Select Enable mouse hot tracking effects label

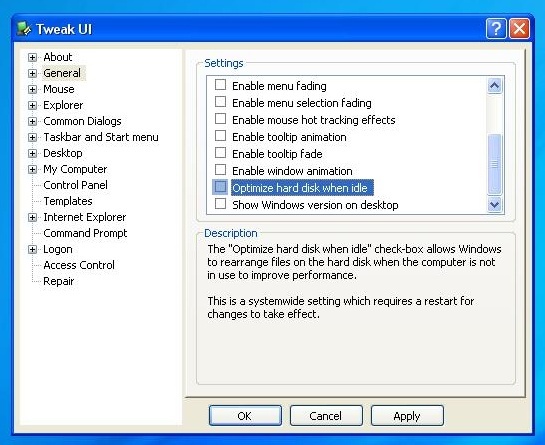pyautogui.click(x=314, y=120)
